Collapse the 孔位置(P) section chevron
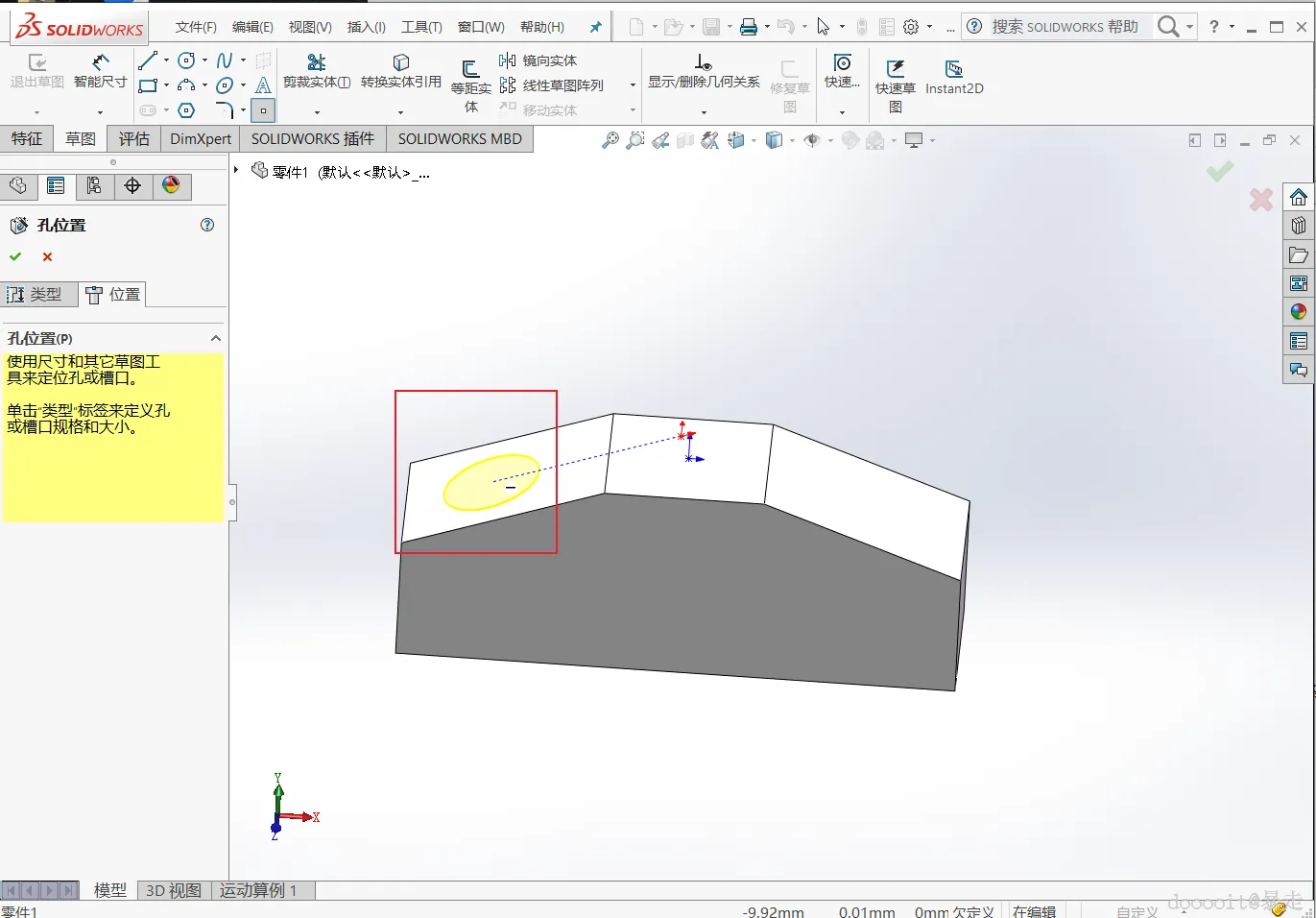This screenshot has width=1316, height=918. click(x=215, y=338)
